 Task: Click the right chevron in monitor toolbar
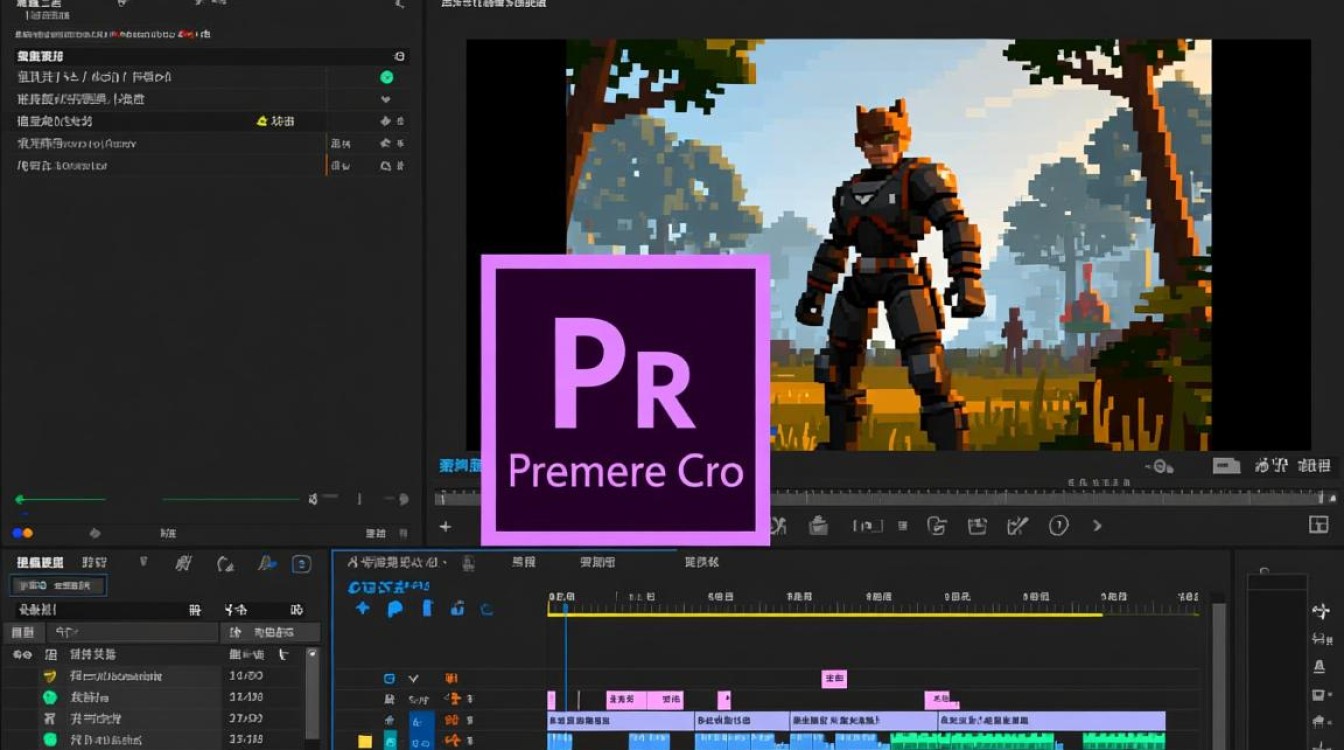click(x=1097, y=526)
